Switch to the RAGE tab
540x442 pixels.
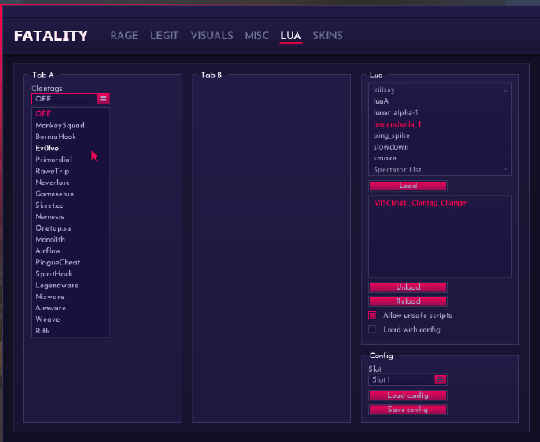click(124, 35)
